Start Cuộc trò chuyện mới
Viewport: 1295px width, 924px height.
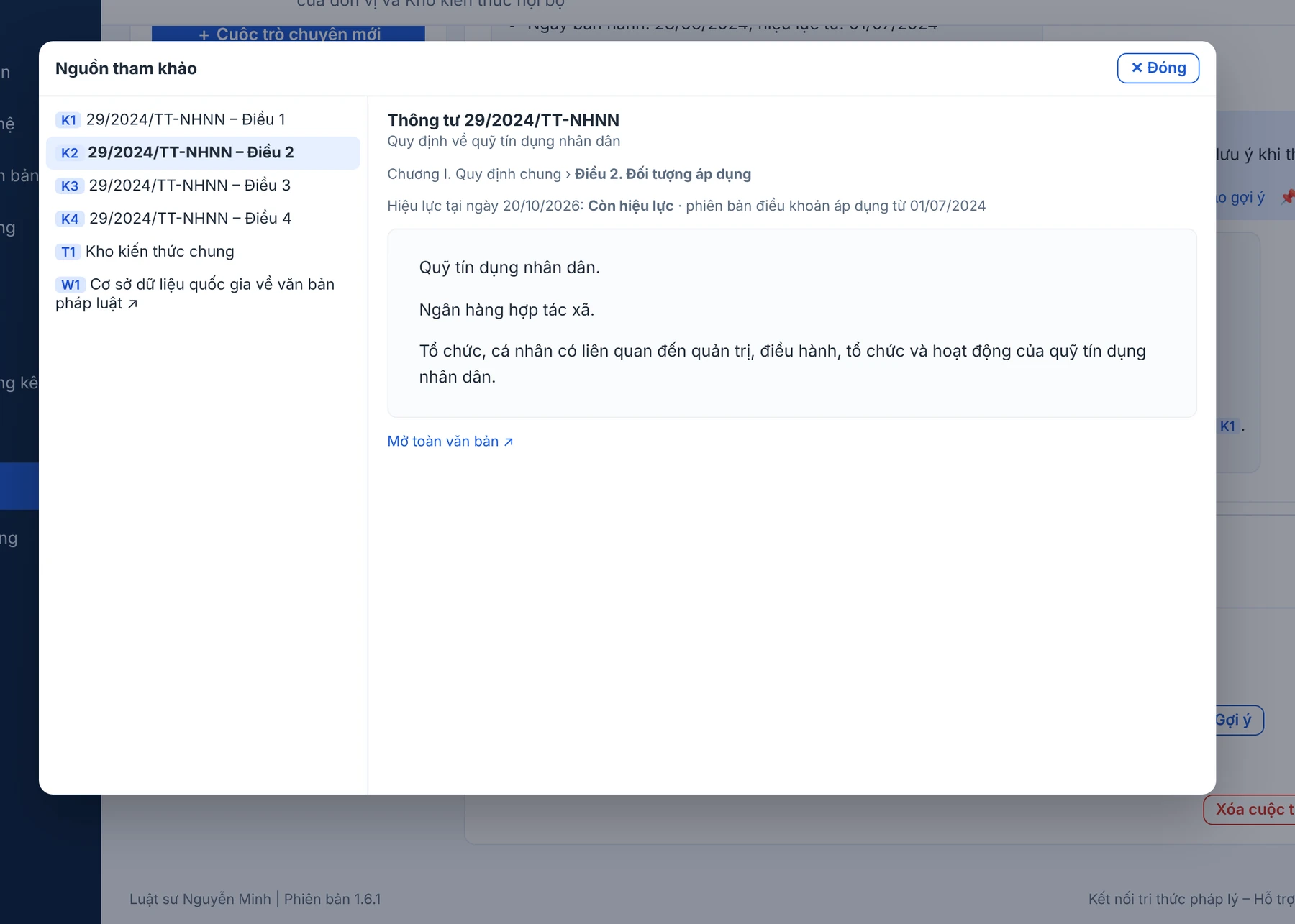(288, 34)
